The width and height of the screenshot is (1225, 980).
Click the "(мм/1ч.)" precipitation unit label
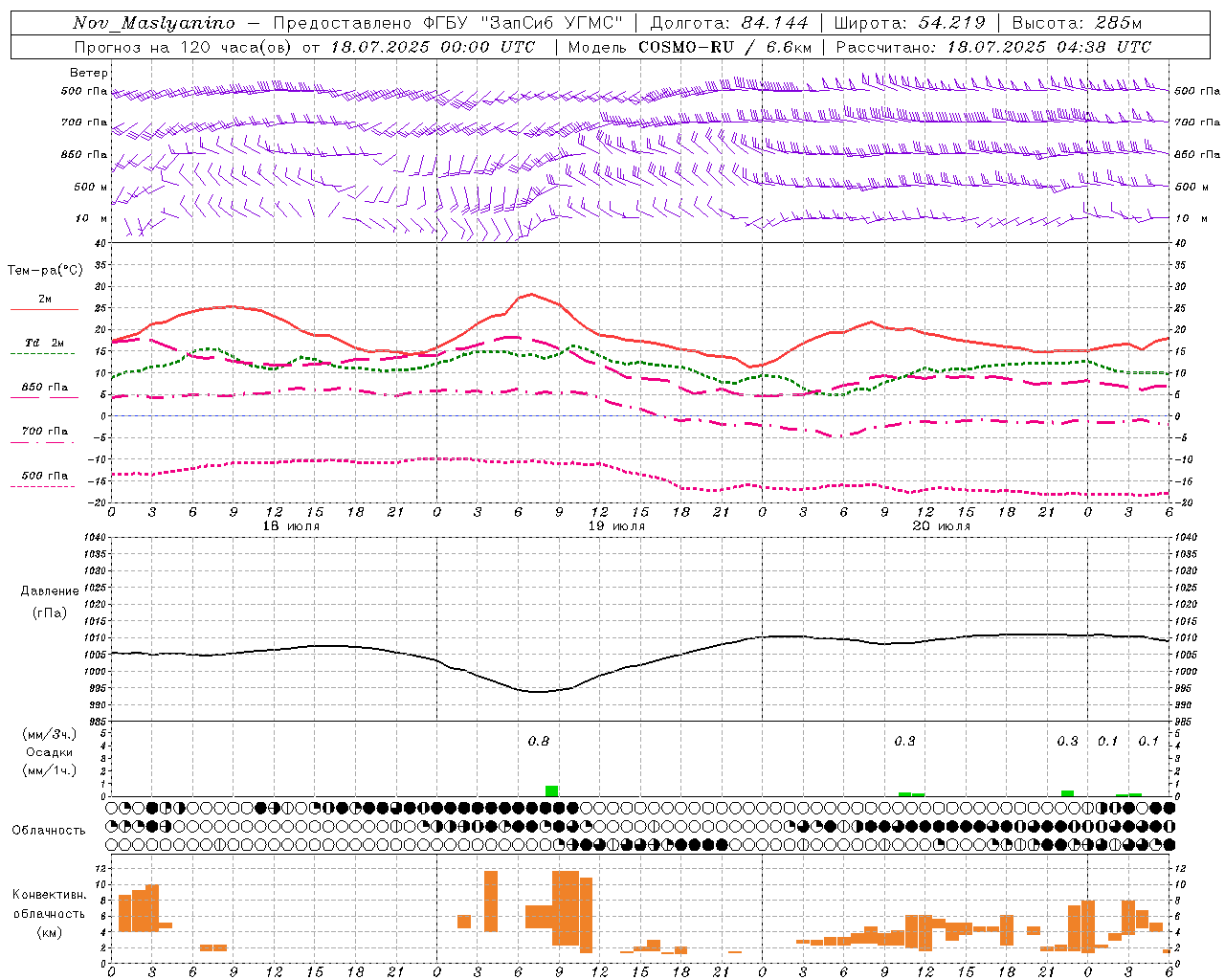(x=50, y=770)
